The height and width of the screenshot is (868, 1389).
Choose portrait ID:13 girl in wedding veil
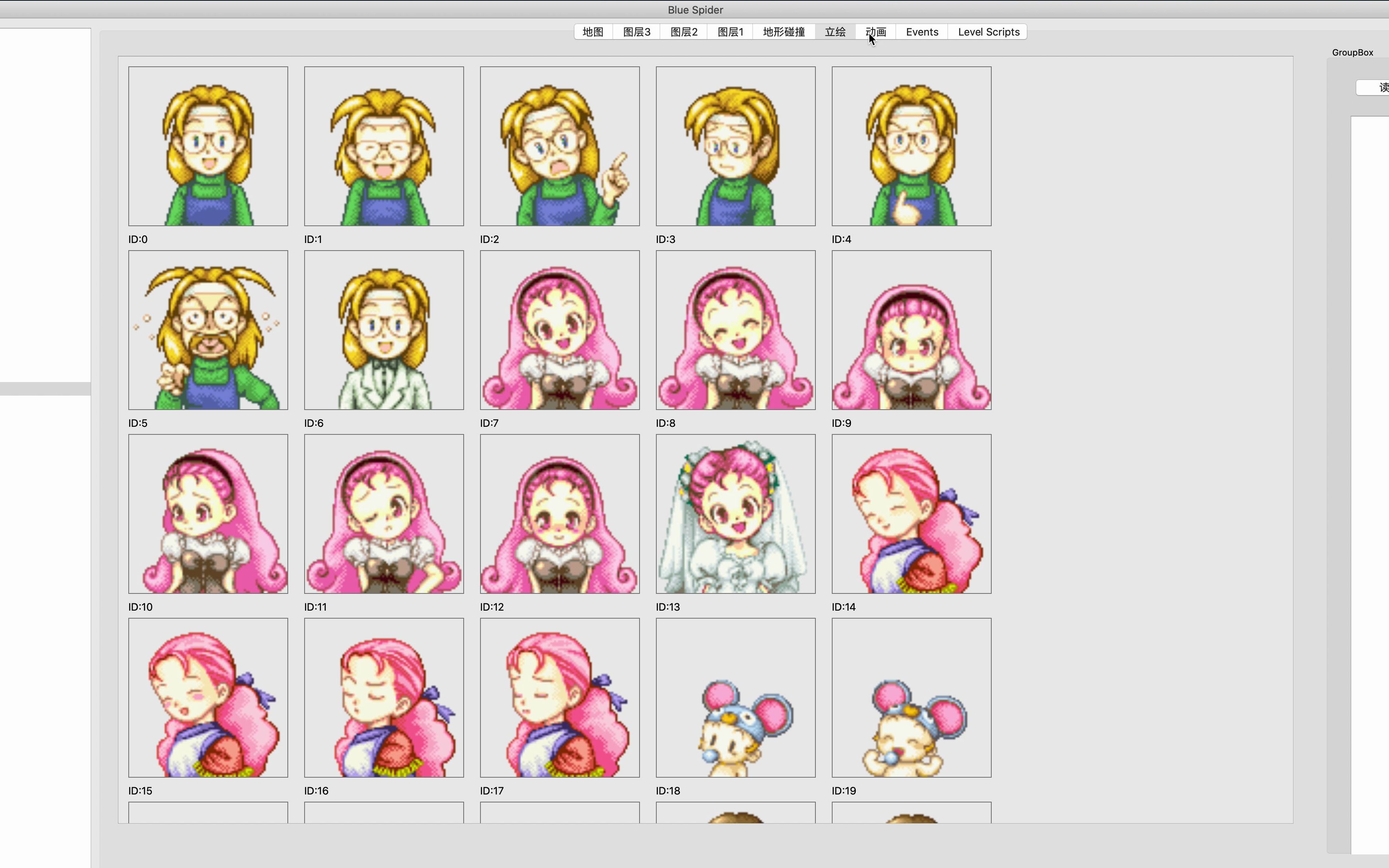click(x=735, y=514)
